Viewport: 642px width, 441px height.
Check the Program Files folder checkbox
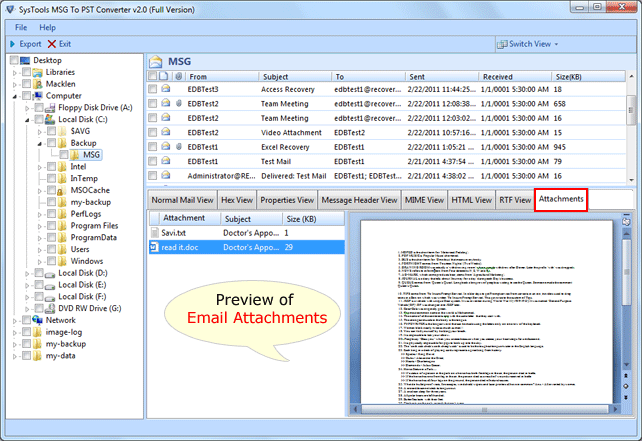point(52,226)
